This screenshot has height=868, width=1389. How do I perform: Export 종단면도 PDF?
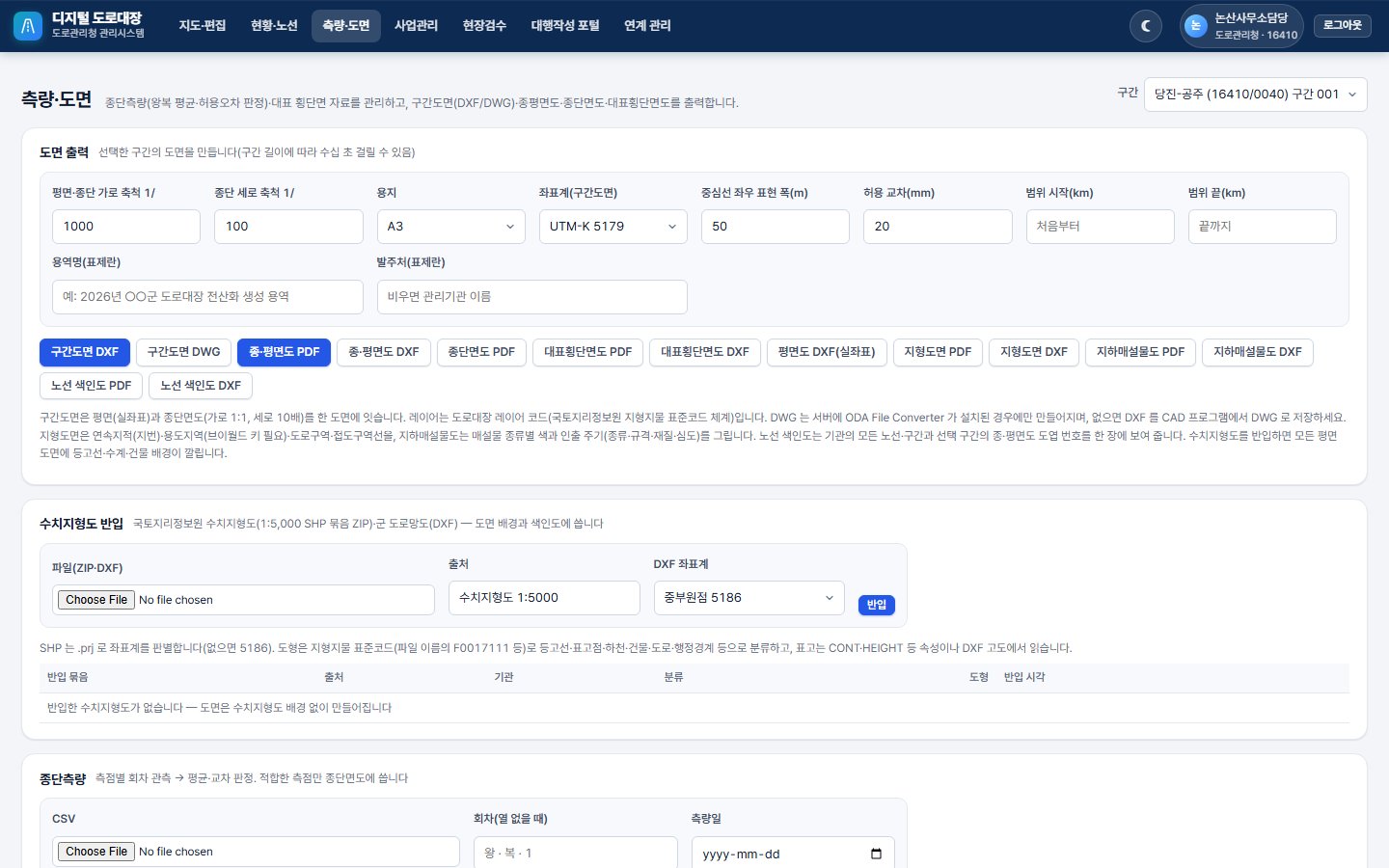(481, 352)
